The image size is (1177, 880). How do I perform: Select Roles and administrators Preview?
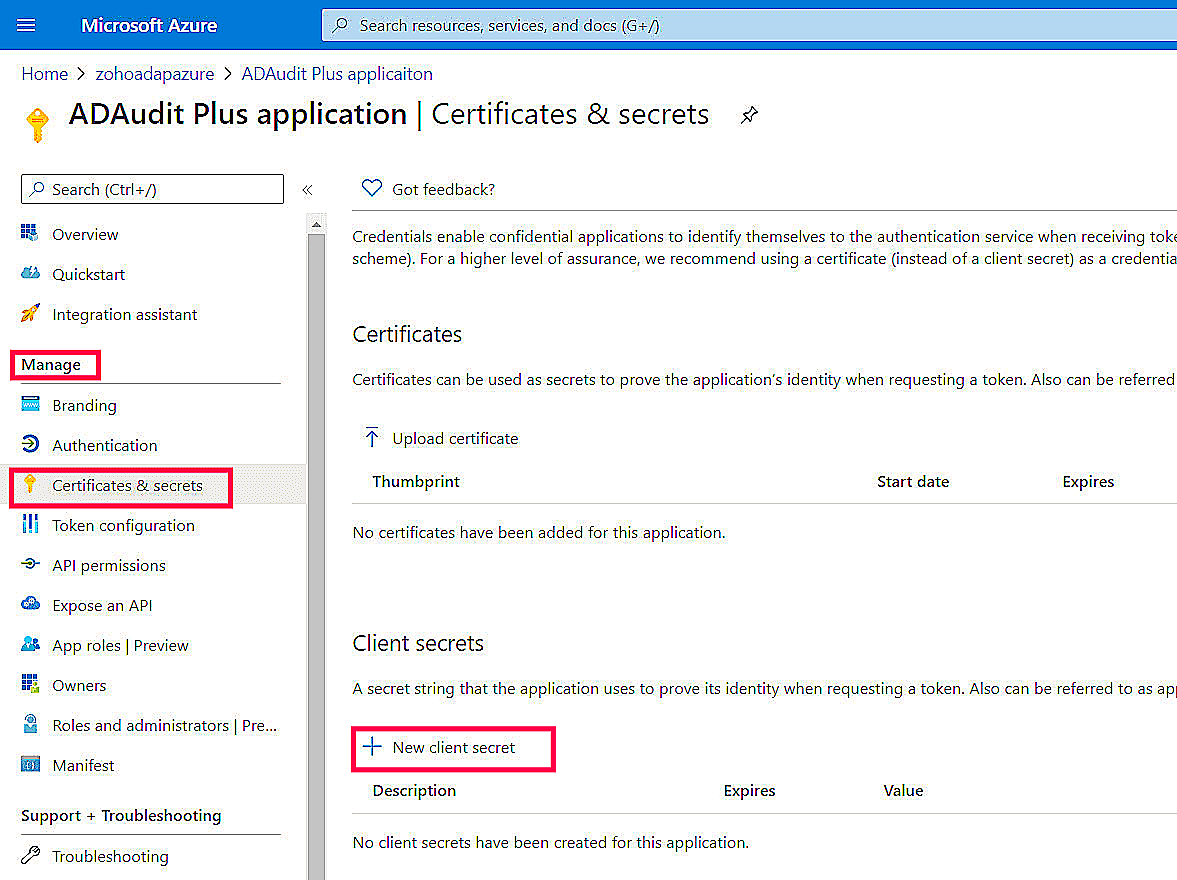point(160,725)
